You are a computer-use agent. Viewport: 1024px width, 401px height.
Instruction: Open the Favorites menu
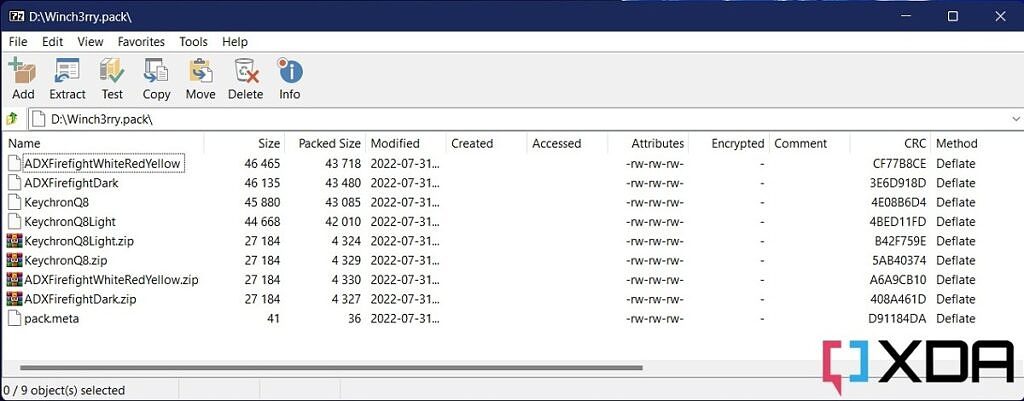tap(141, 42)
